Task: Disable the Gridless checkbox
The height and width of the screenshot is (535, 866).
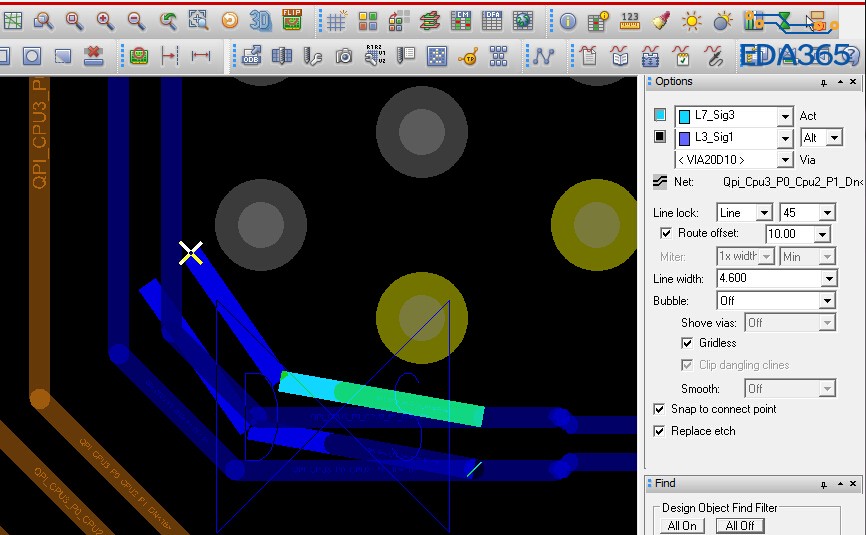Action: pyautogui.click(x=687, y=343)
